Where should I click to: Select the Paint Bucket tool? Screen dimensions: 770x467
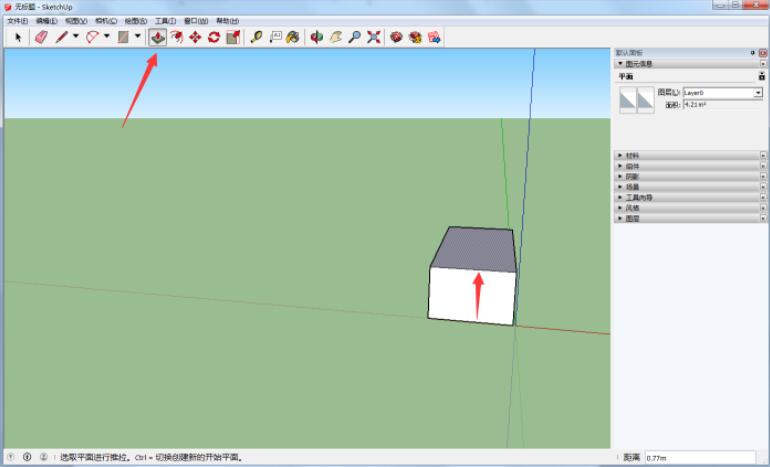tap(293, 37)
